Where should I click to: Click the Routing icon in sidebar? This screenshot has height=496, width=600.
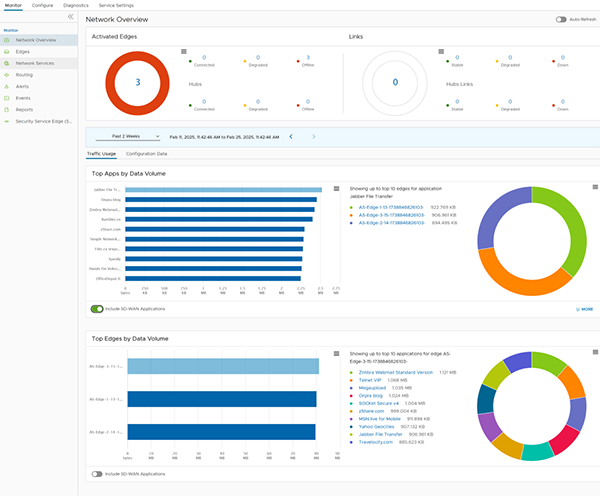[7, 75]
